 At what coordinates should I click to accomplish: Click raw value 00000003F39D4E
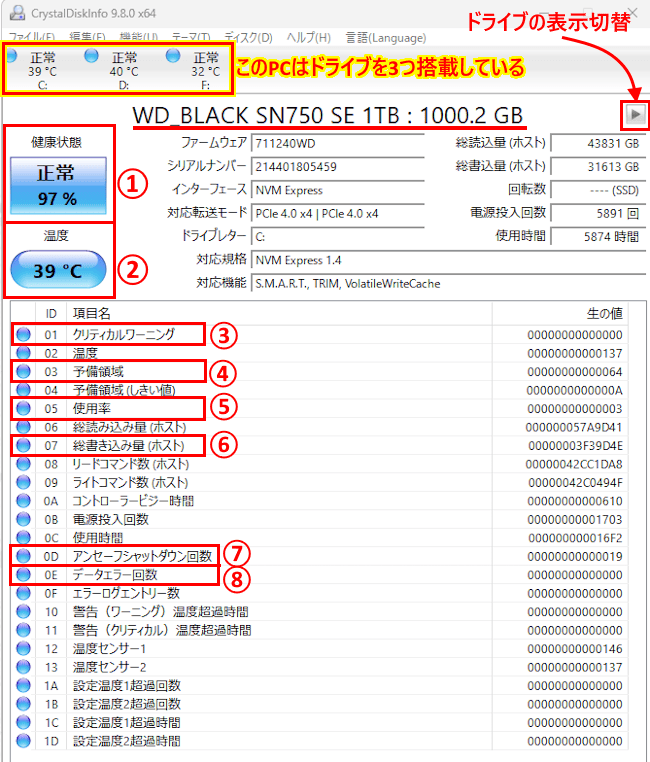coord(575,446)
